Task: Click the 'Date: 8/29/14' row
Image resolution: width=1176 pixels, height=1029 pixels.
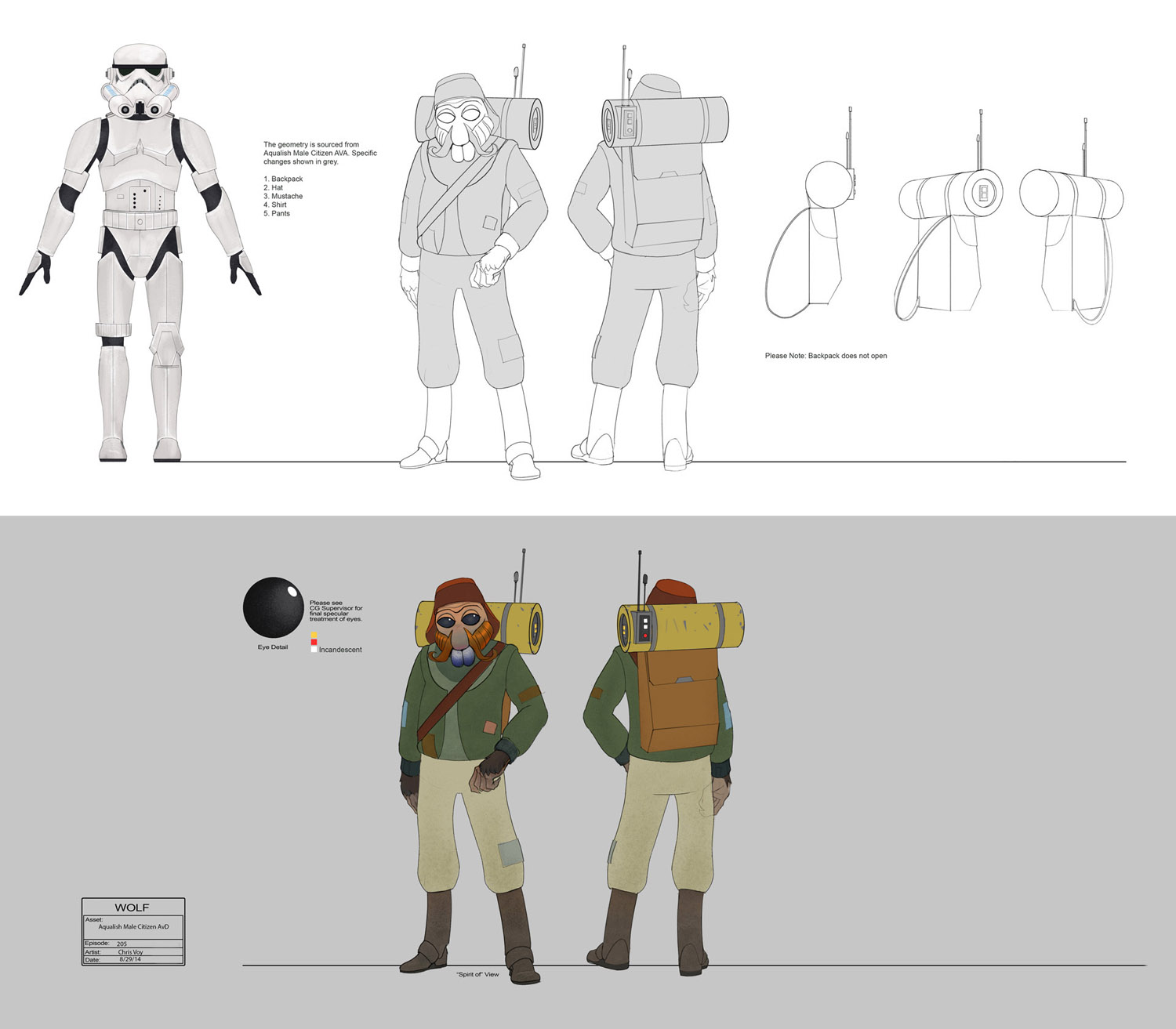Action: pos(133,959)
